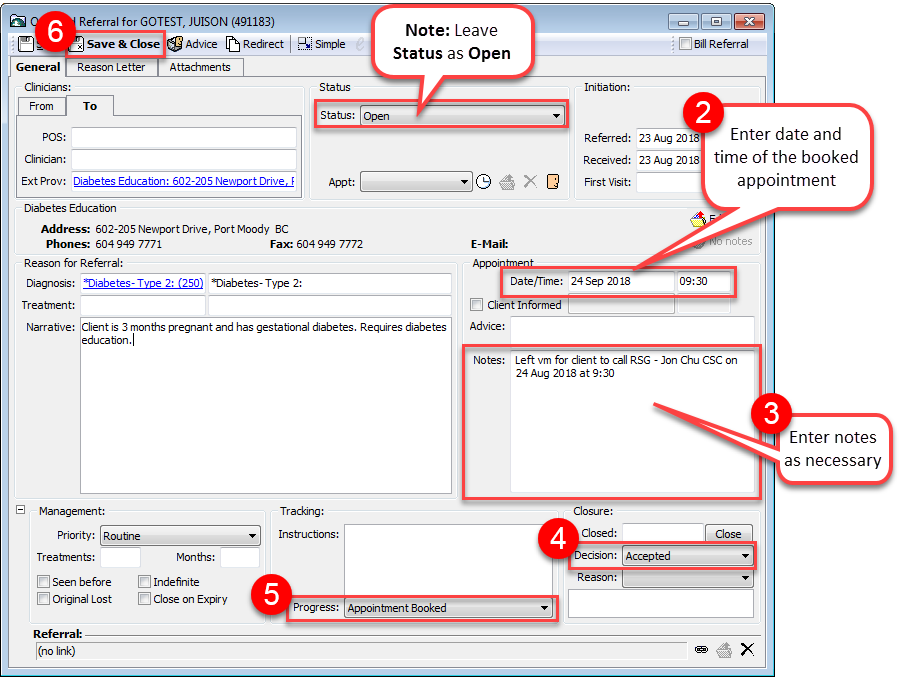The height and width of the screenshot is (677, 902).
Task: Open the Attachments tab
Action: click(x=200, y=67)
